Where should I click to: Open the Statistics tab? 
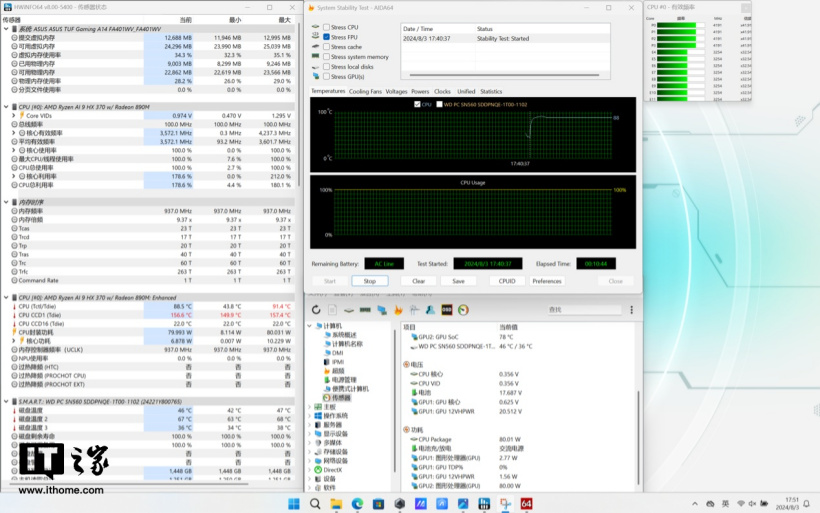click(491, 91)
